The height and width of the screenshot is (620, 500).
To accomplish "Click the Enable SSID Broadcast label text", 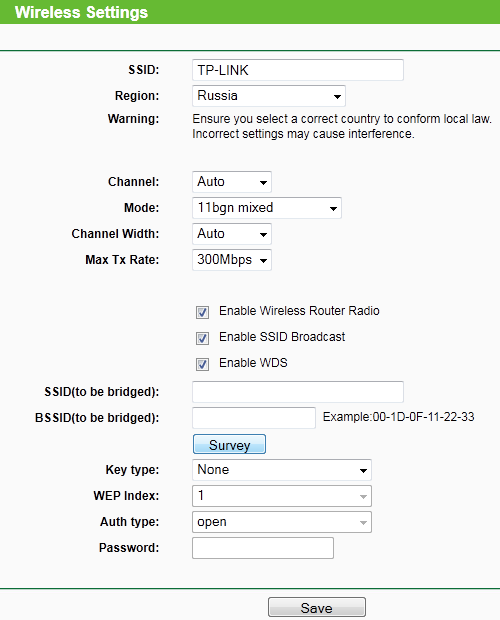I will coord(282,337).
